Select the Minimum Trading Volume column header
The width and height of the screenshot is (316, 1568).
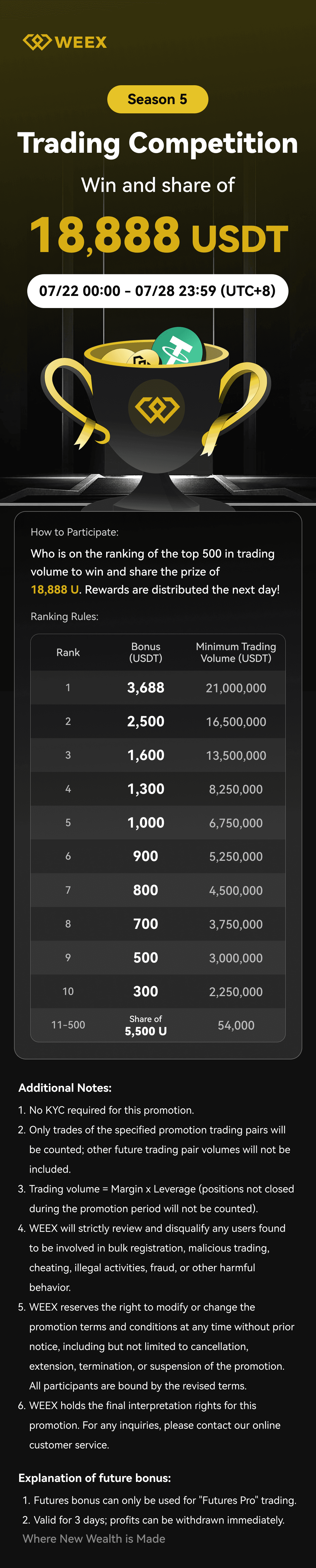tap(236, 653)
